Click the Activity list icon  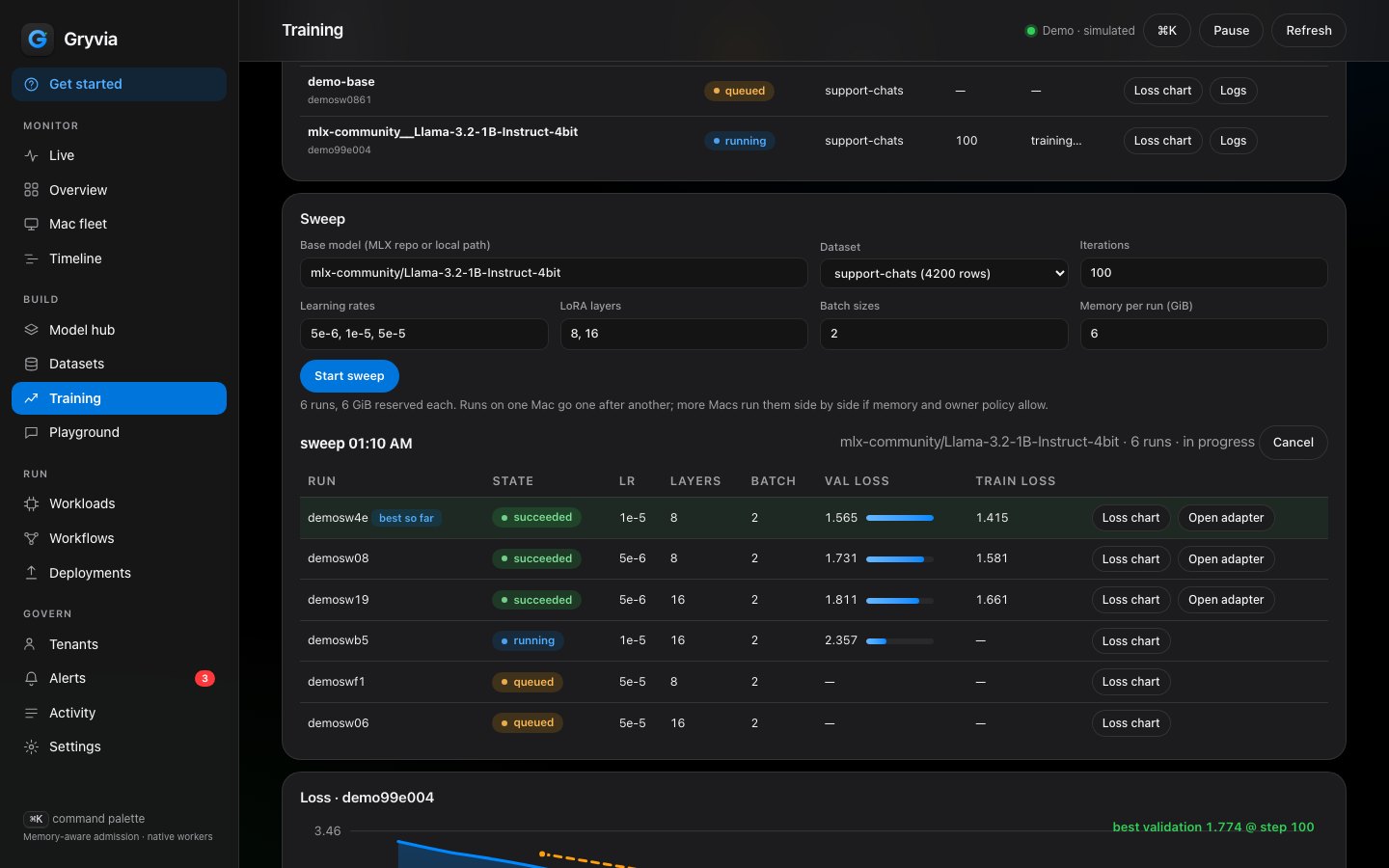[32, 713]
